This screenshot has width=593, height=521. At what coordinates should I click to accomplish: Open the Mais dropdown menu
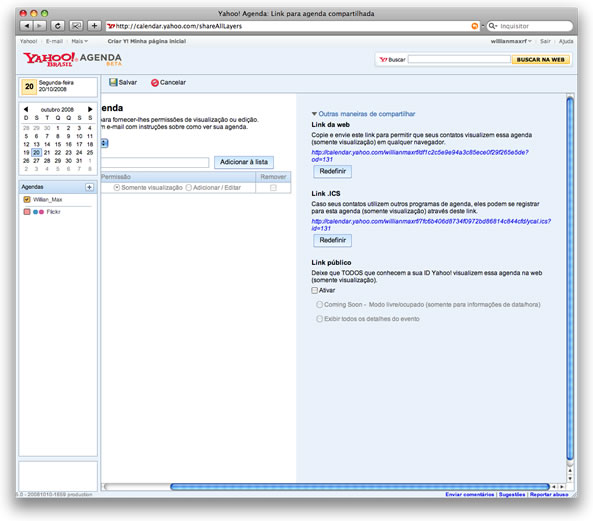pyautogui.click(x=79, y=41)
